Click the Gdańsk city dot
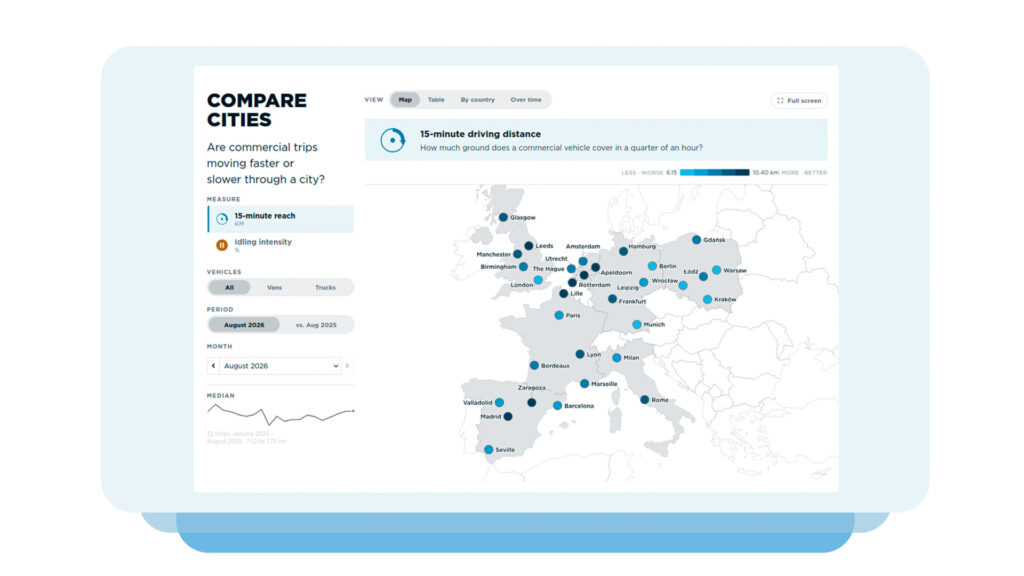The height and width of the screenshot is (576, 1024). pyautogui.click(x=696, y=240)
